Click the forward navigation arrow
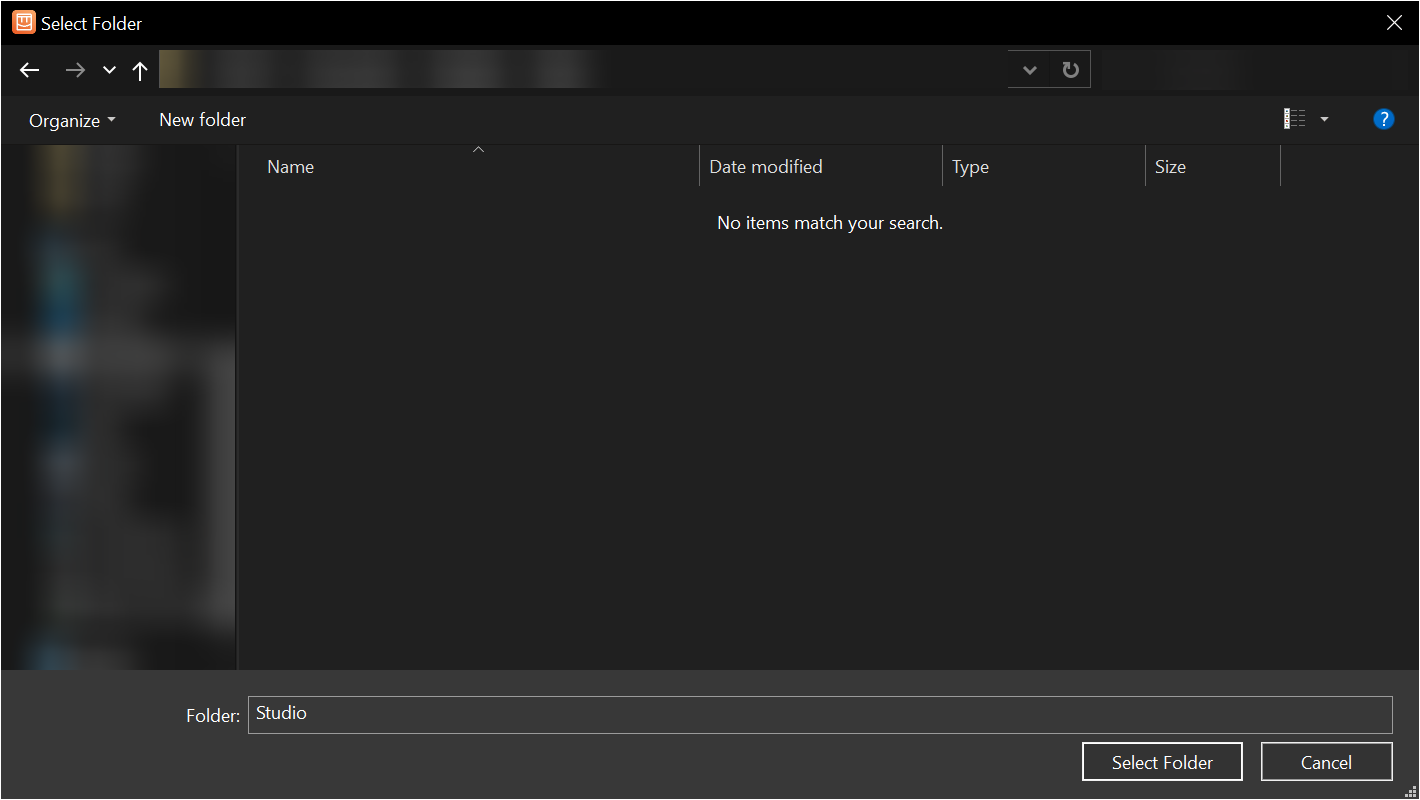Viewport: 1420px width, 800px height. pos(75,70)
